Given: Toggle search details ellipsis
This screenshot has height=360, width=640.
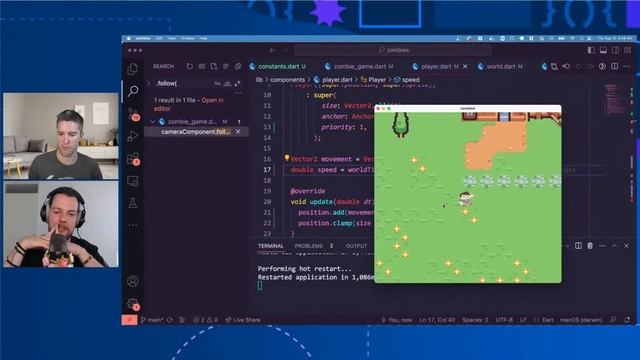Looking at the screenshot, I should click(238, 93).
